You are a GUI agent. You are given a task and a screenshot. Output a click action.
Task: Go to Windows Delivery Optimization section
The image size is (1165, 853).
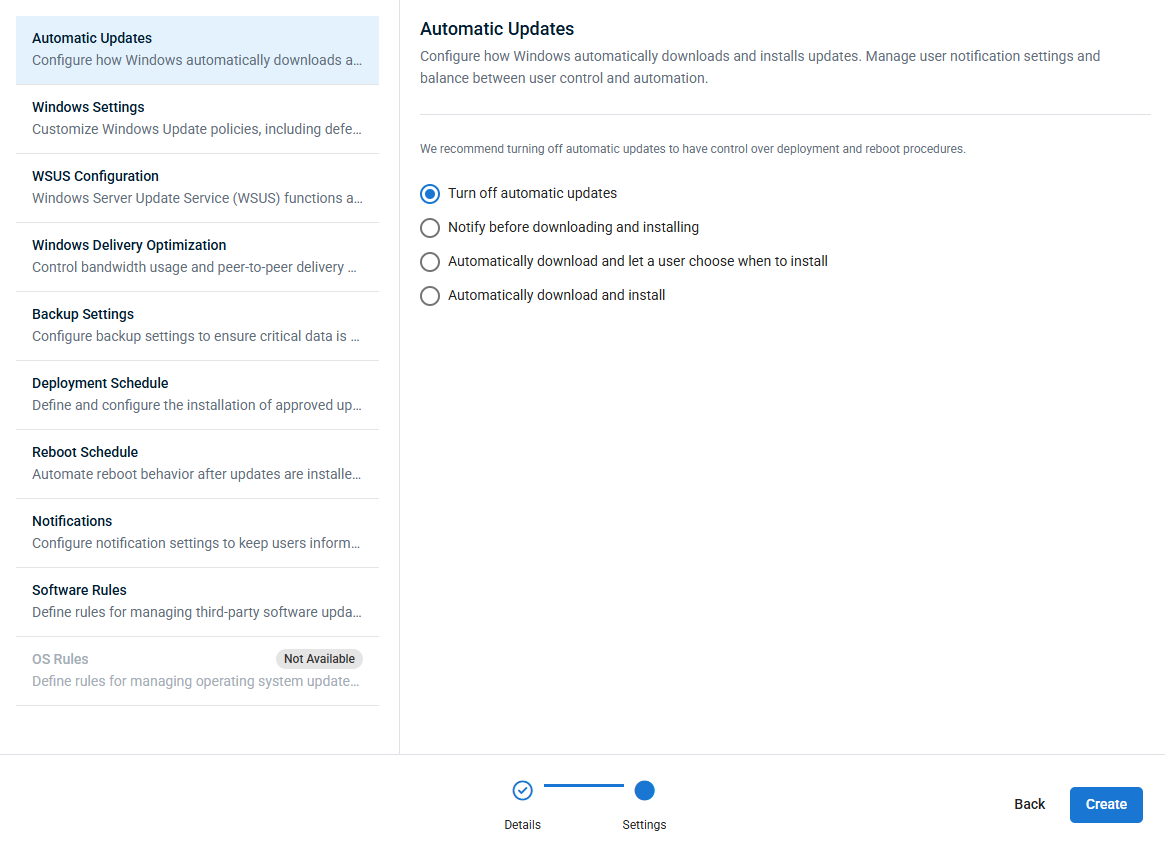[197, 257]
